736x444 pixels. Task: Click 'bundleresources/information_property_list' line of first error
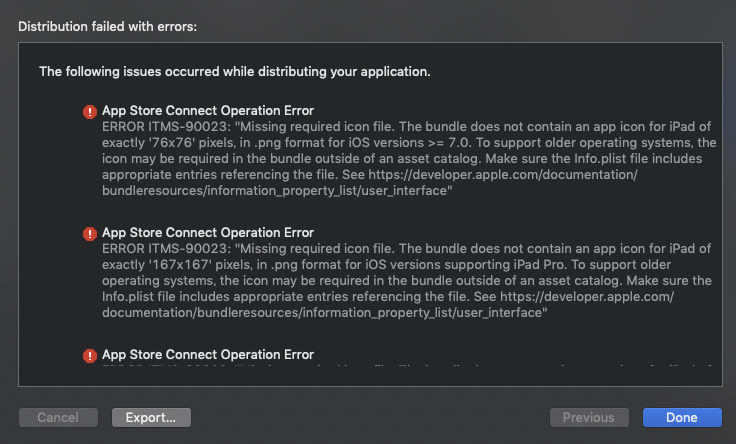(x=277, y=191)
